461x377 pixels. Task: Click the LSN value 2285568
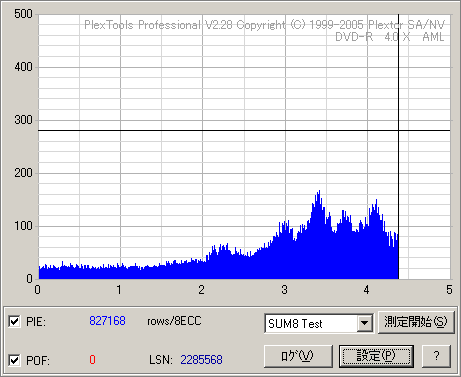pos(201,360)
